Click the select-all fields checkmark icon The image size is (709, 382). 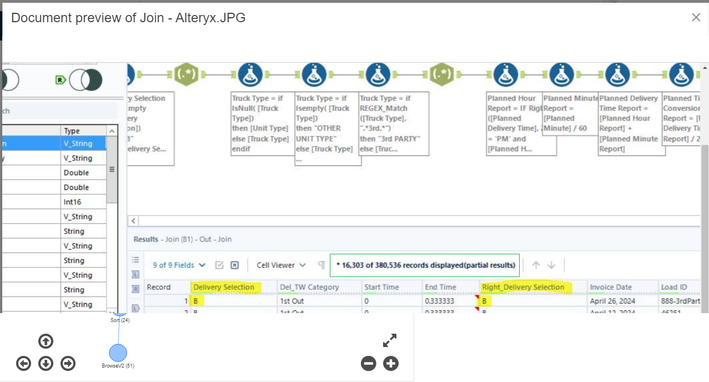[x=219, y=265]
